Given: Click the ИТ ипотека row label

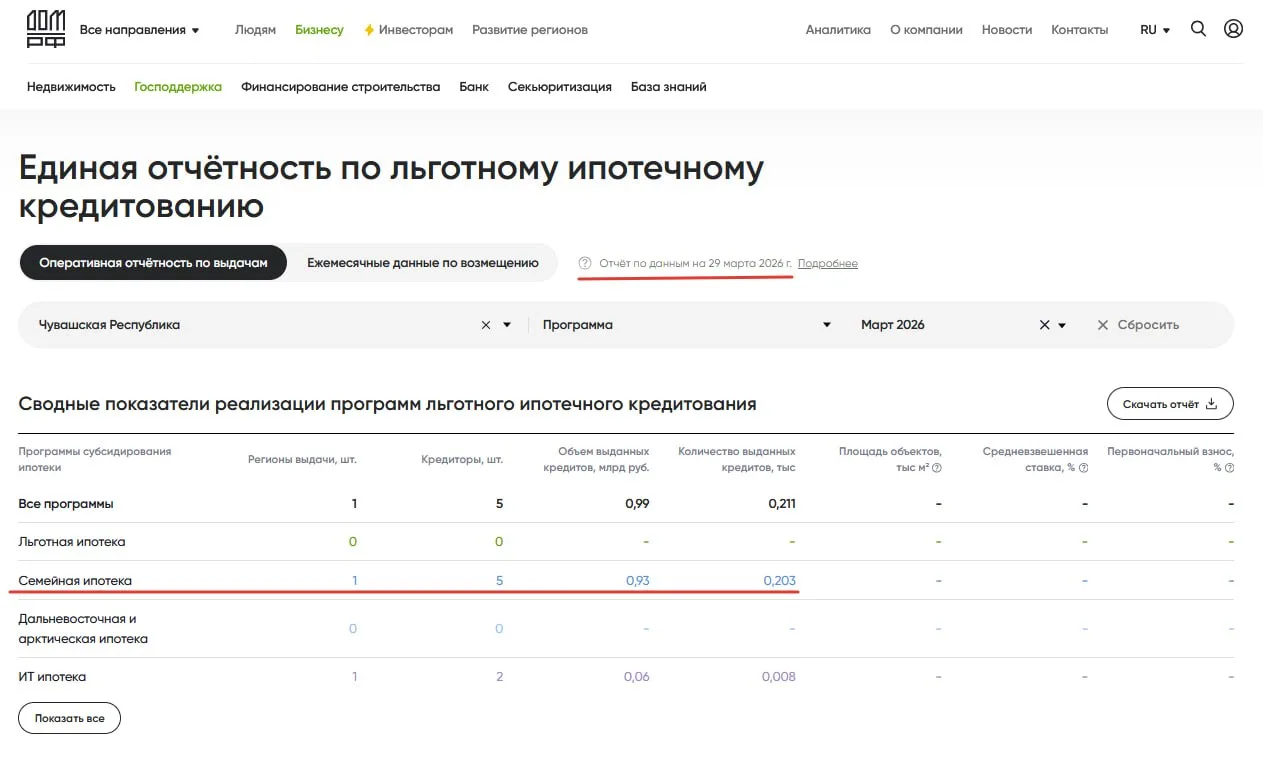Looking at the screenshot, I should [52, 677].
